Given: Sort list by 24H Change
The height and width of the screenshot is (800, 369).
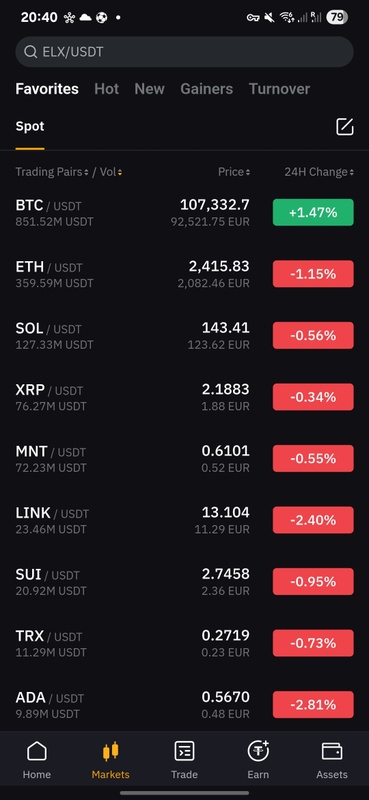Looking at the screenshot, I should [319, 172].
